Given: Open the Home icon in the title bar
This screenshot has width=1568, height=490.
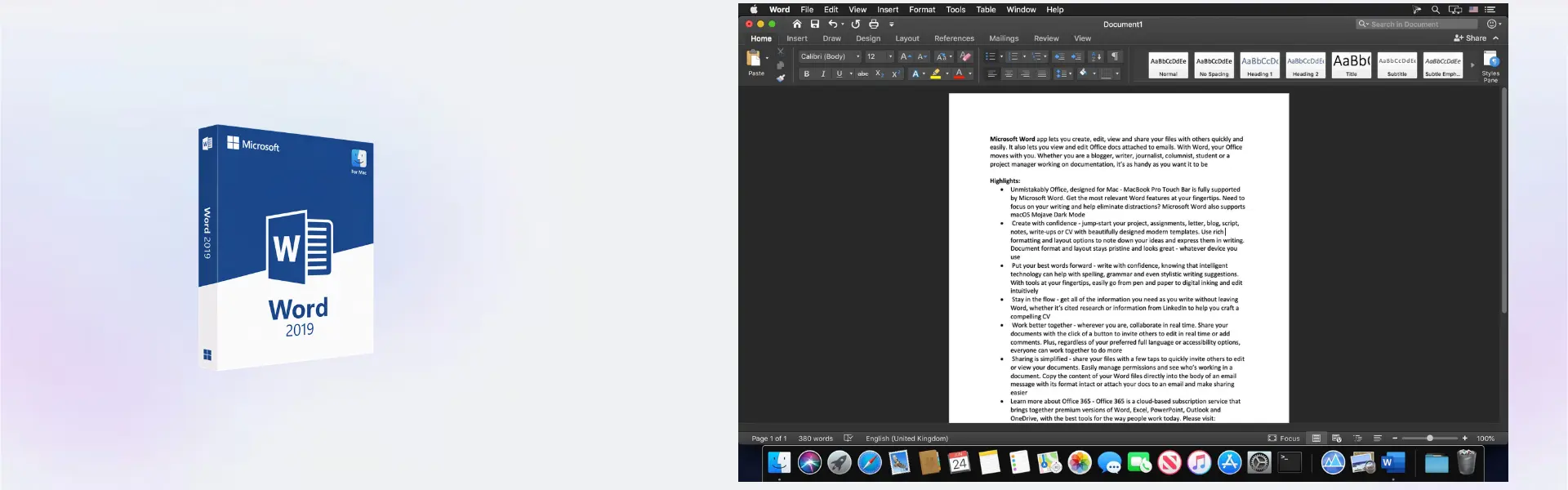Looking at the screenshot, I should 797,24.
